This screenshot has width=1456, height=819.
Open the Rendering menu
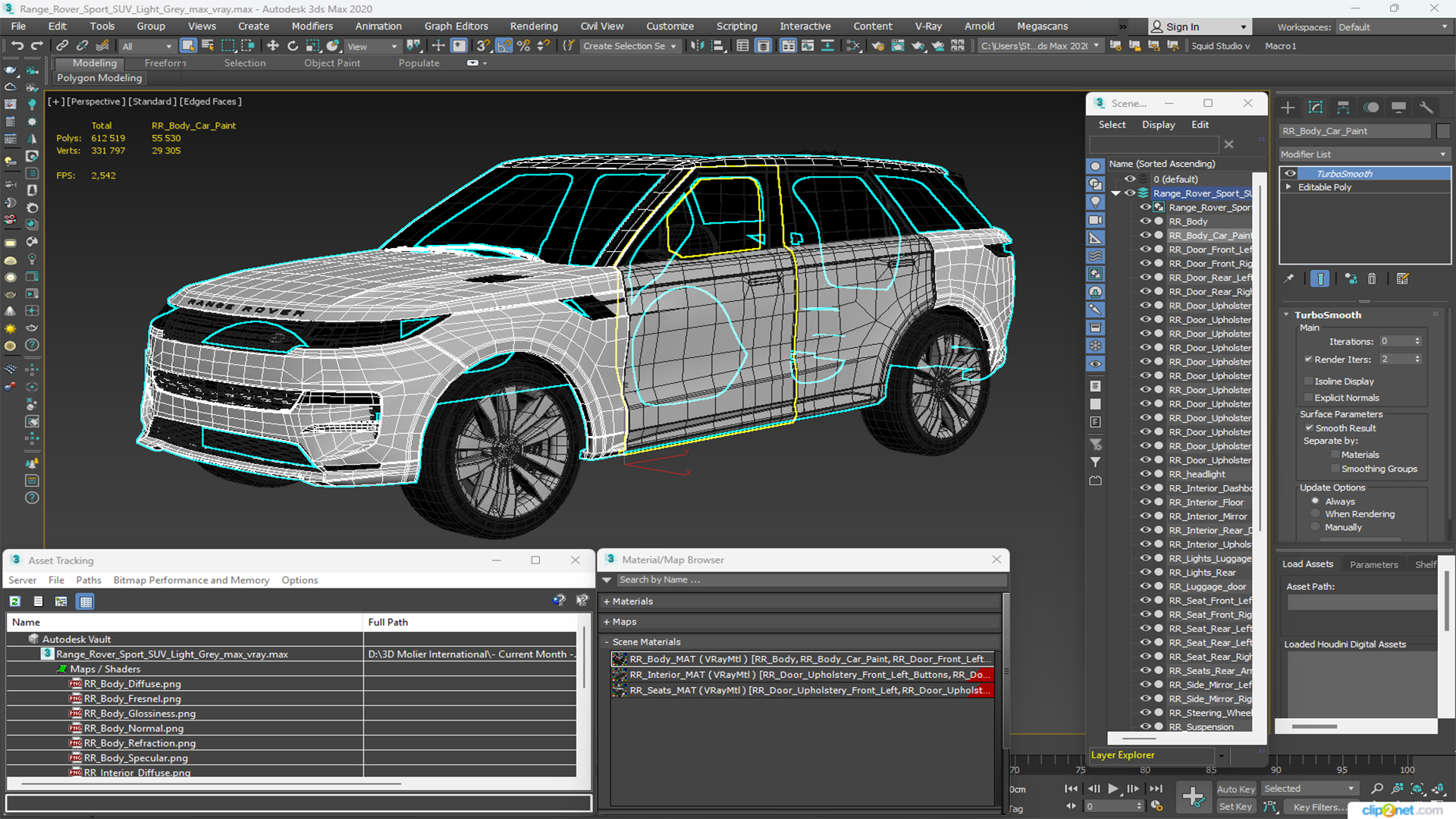tap(533, 26)
